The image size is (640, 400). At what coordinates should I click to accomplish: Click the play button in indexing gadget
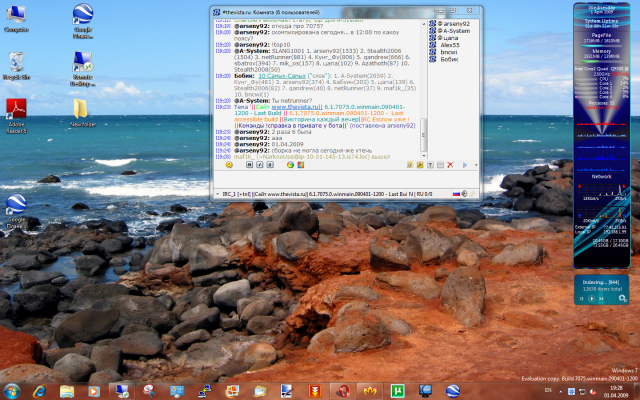click(x=591, y=299)
